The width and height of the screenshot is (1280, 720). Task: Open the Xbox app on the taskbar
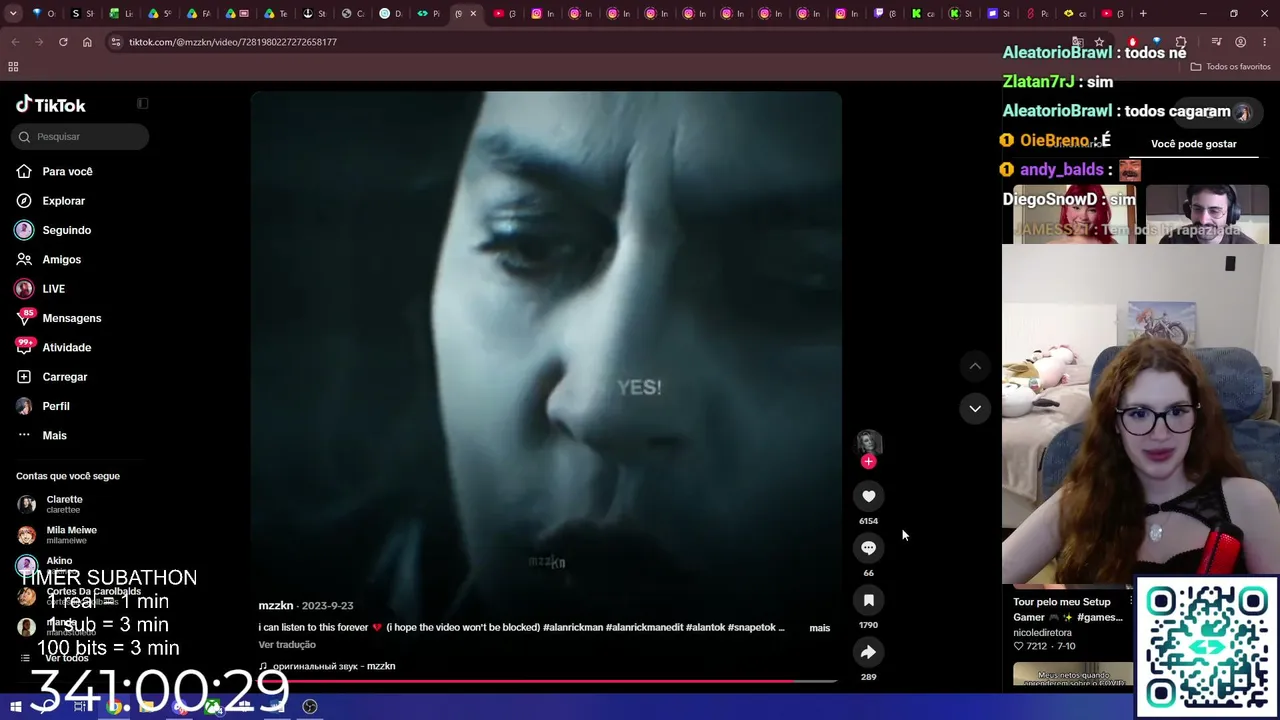pyautogui.click(x=213, y=707)
